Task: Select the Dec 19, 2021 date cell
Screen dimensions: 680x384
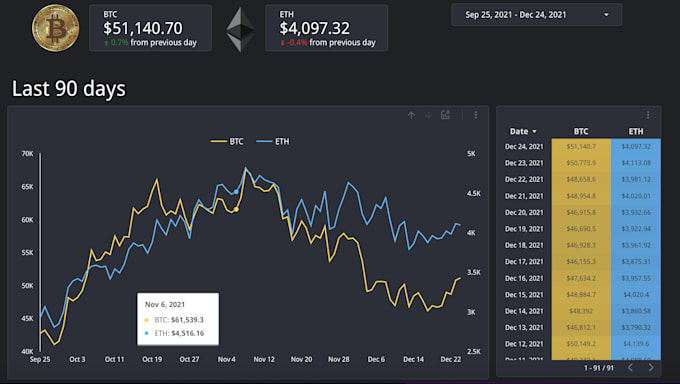Action: (524, 229)
